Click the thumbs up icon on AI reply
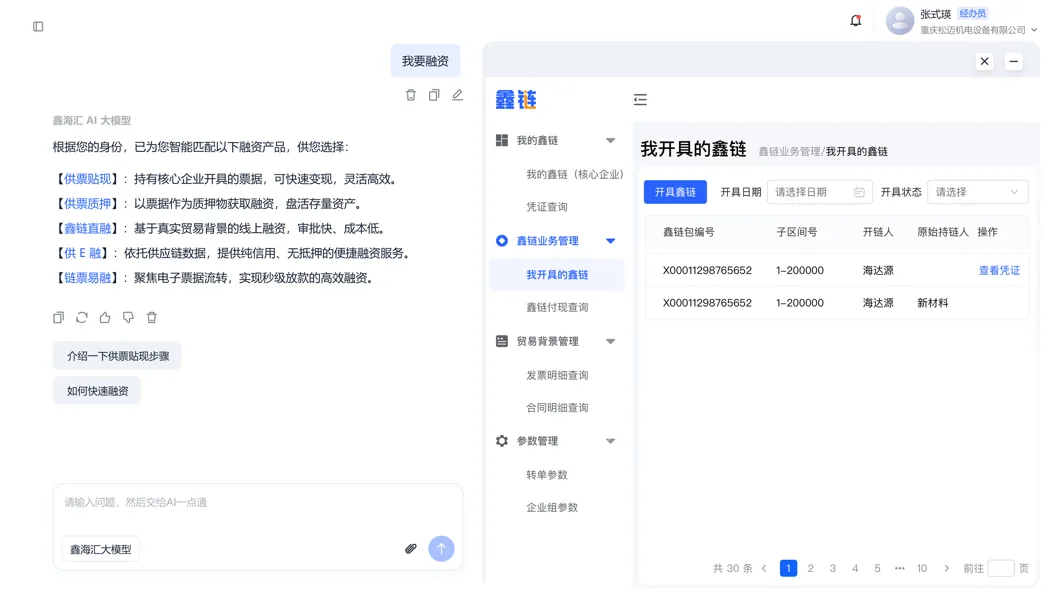The width and height of the screenshot is (1049, 597). 105,318
